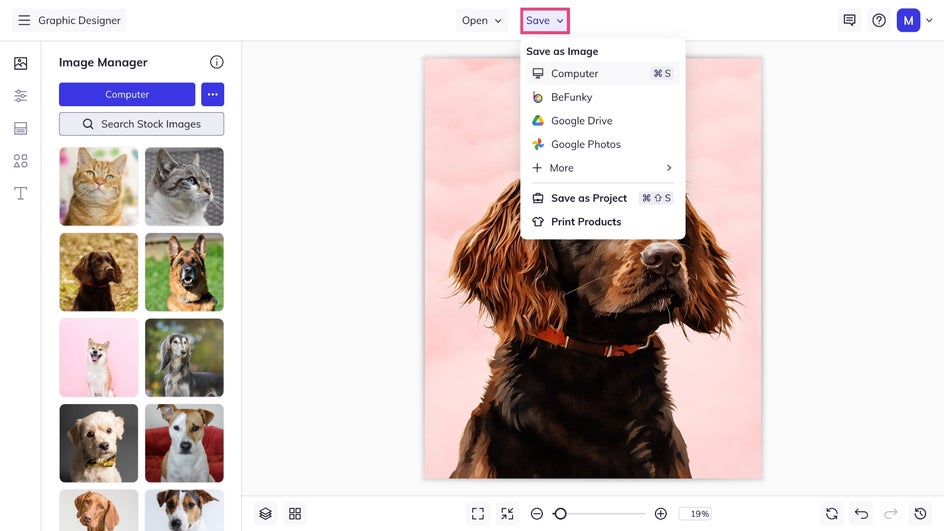Click the 19% zoom value field
Screen dimensions: 944x531
(695, 514)
